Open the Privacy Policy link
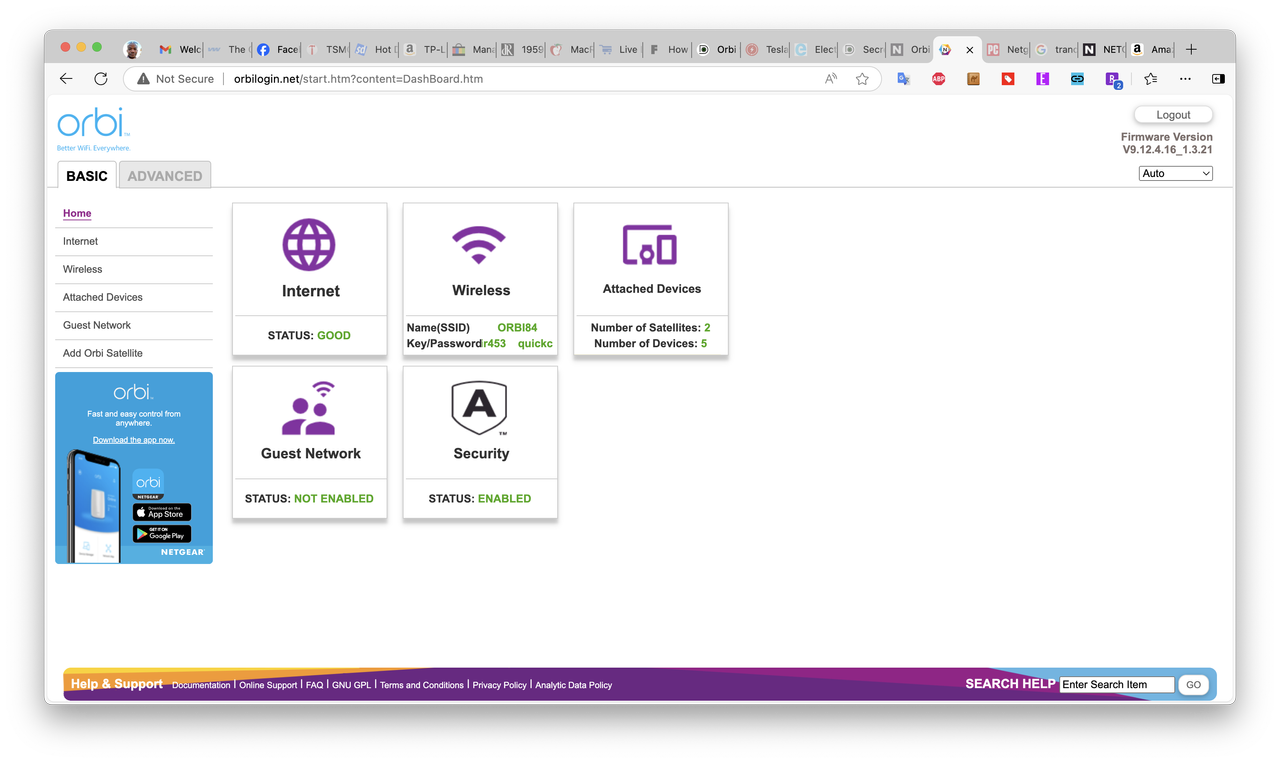 click(x=499, y=685)
